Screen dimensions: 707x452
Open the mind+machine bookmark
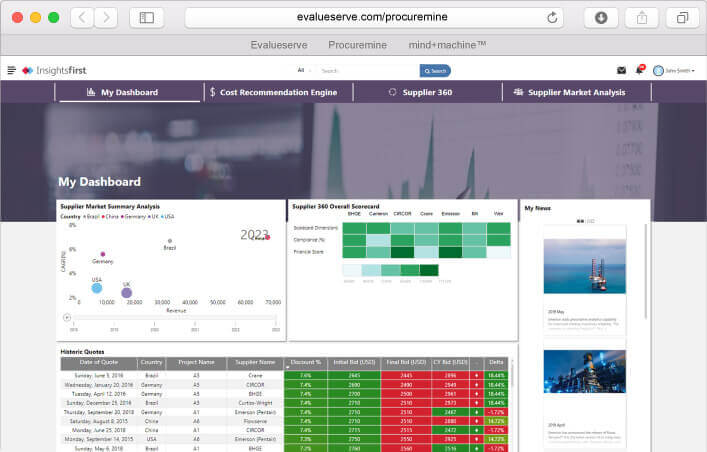(x=447, y=45)
